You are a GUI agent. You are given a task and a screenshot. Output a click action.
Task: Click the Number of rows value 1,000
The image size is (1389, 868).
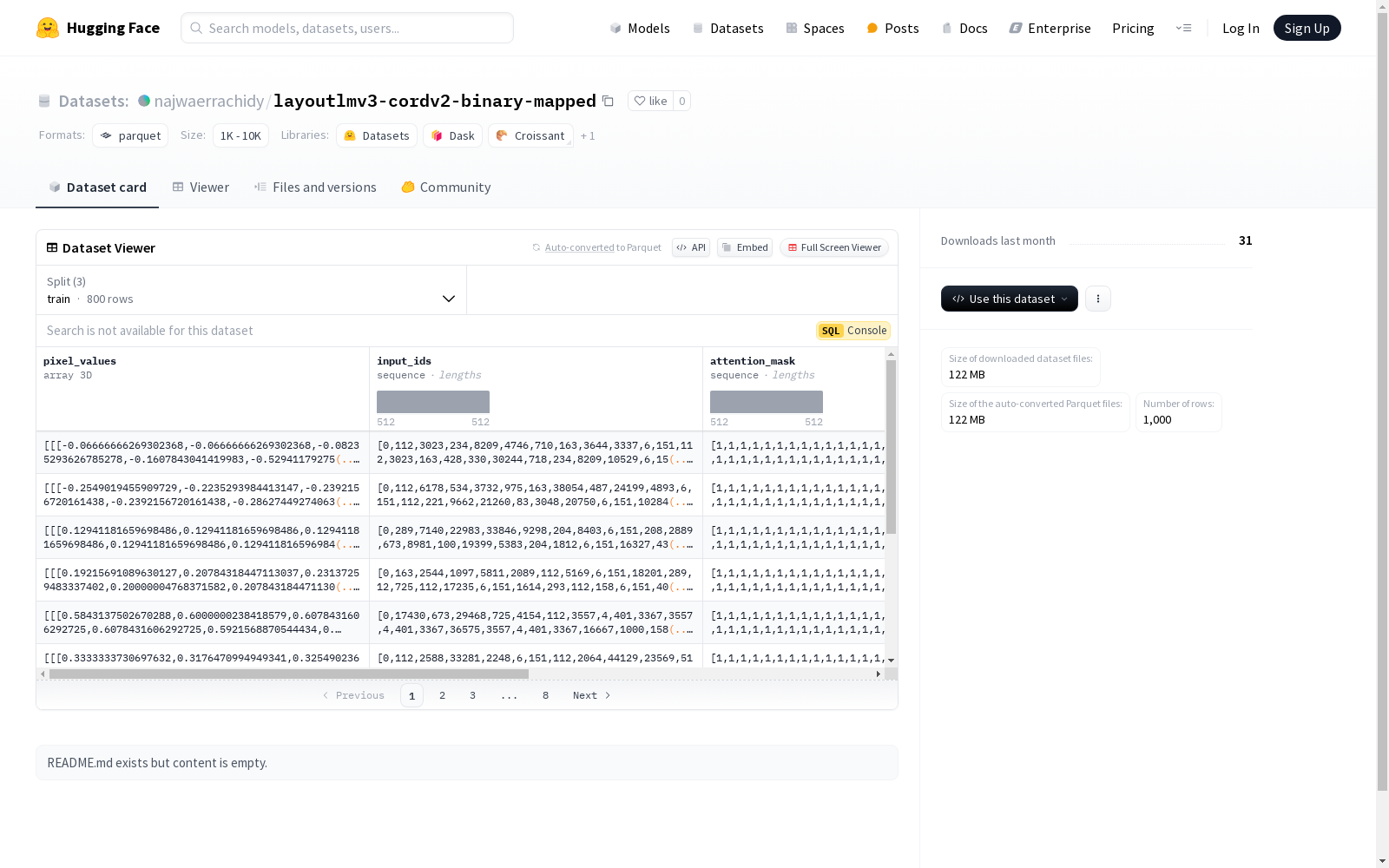tap(1157, 419)
